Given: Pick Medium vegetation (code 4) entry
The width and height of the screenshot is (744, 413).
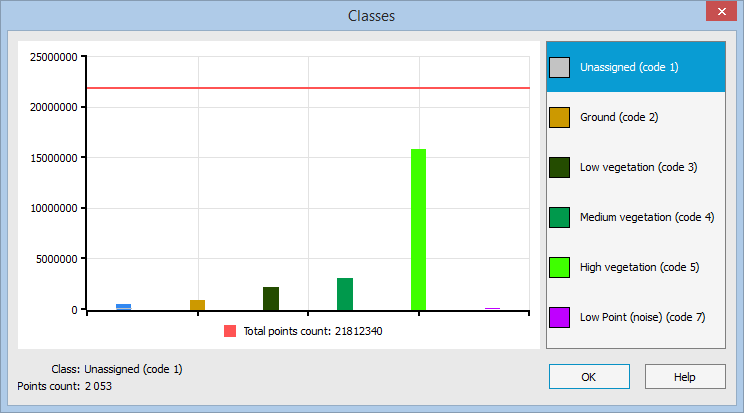Looking at the screenshot, I should click(646, 217).
